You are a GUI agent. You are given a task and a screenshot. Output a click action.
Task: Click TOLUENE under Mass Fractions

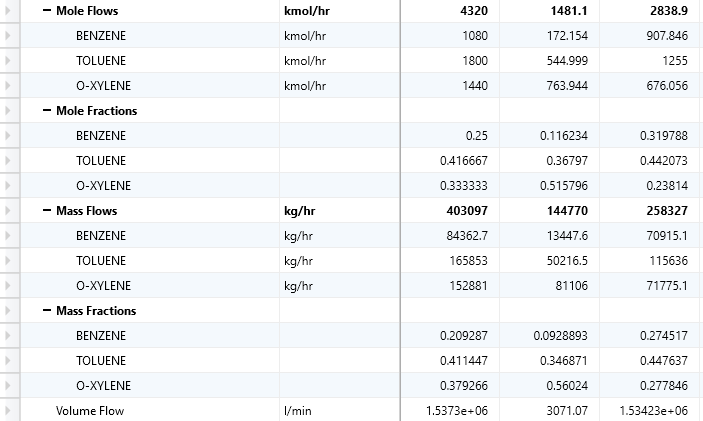tap(101, 361)
